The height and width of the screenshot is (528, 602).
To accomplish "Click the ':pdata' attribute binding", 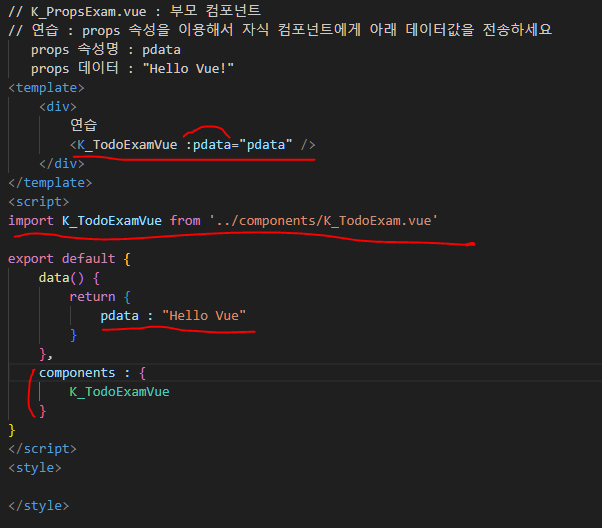I will coord(208,145).
